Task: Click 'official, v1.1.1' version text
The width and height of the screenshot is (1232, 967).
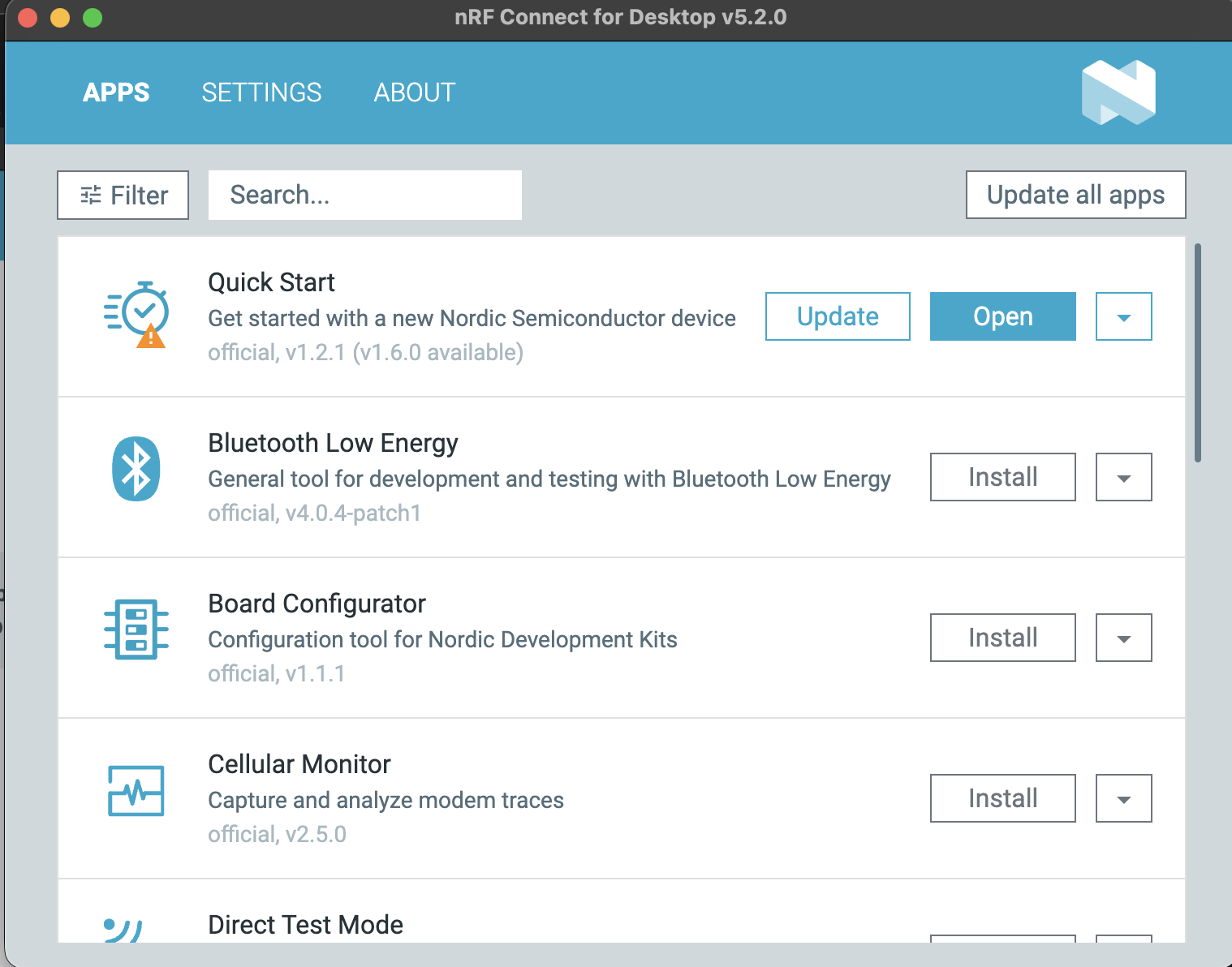Action: [x=277, y=673]
